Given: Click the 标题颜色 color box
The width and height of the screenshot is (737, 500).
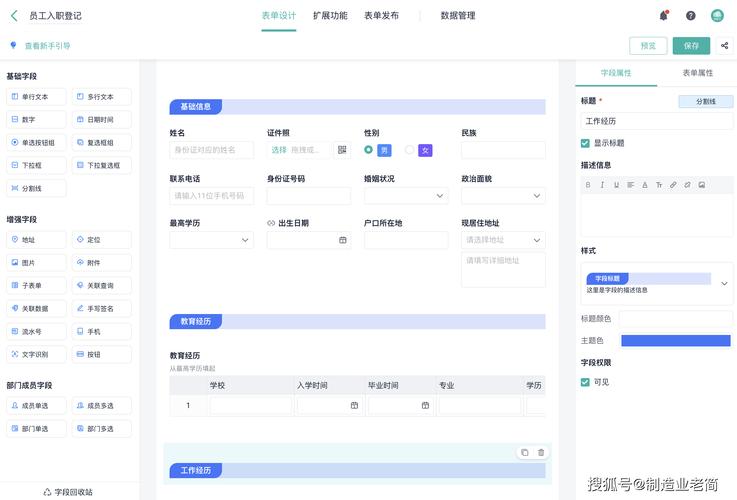Looking at the screenshot, I should point(676,319).
